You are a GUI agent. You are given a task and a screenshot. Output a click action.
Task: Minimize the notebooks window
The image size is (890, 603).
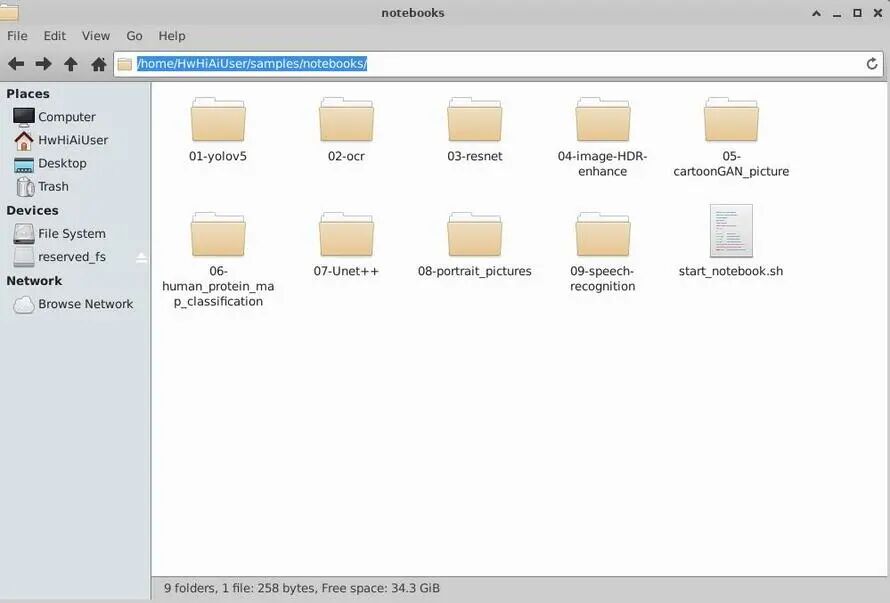click(x=837, y=14)
